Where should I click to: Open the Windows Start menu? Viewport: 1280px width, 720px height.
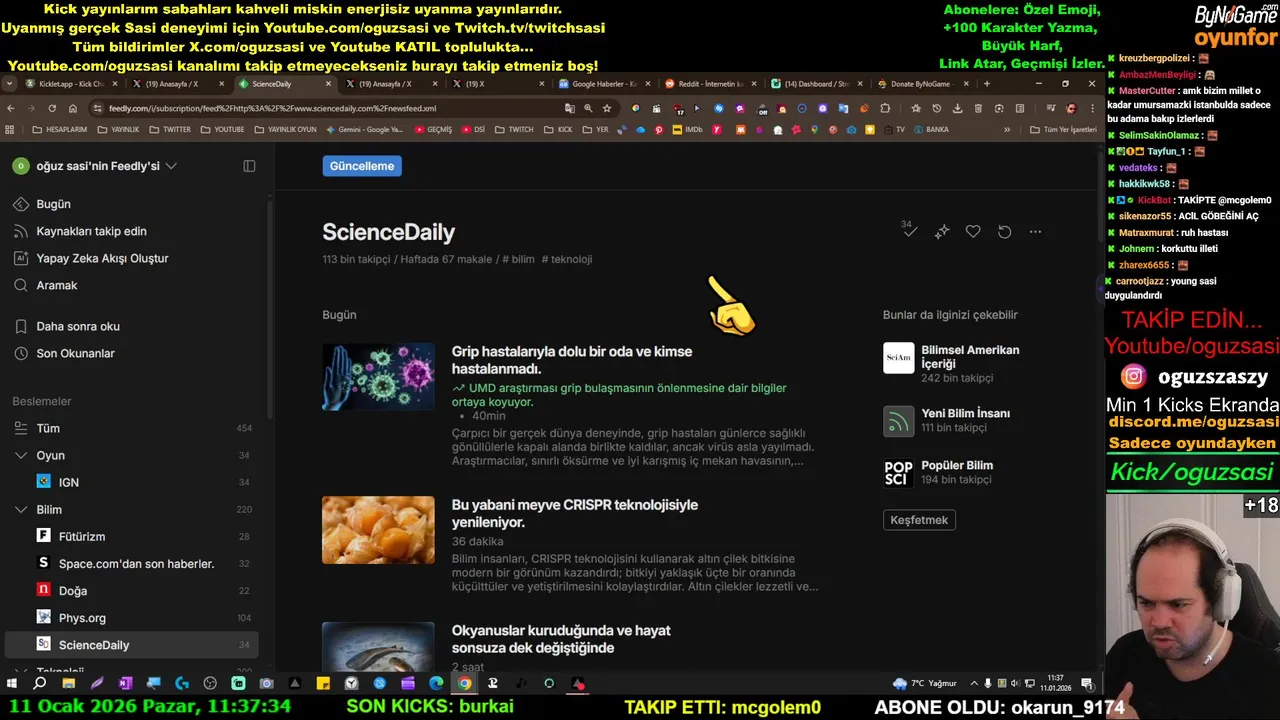click(12, 684)
